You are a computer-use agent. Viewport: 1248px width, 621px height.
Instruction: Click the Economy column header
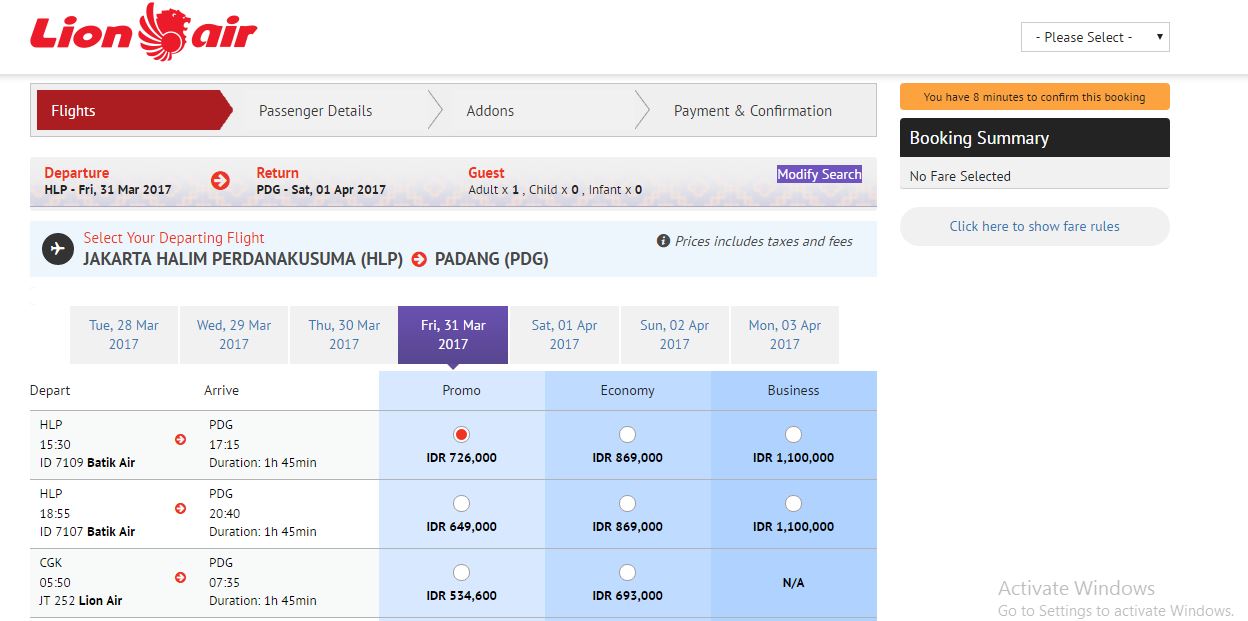(628, 390)
